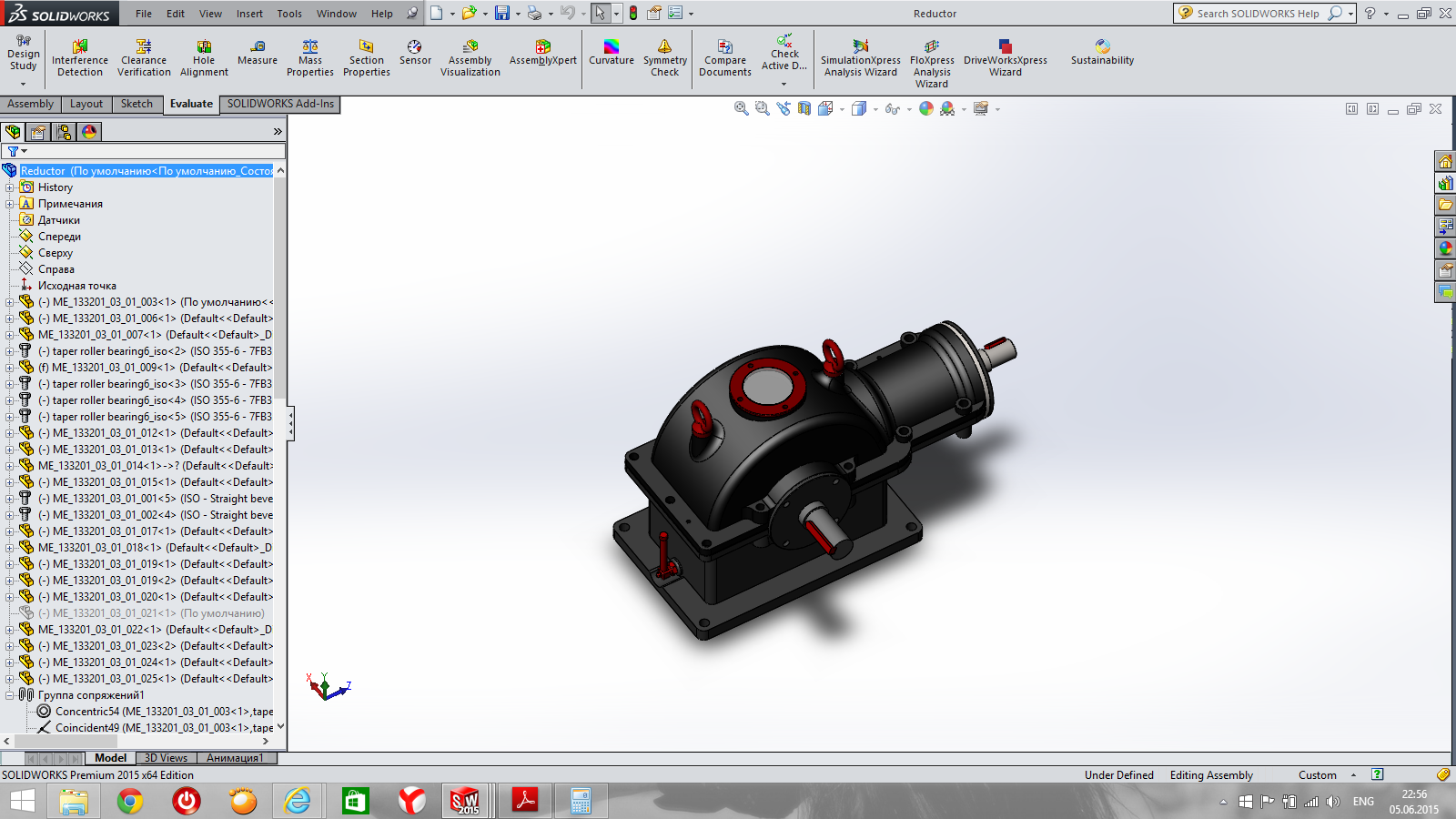Open the Insert menu
The width and height of the screenshot is (1456, 819).
coord(249,14)
